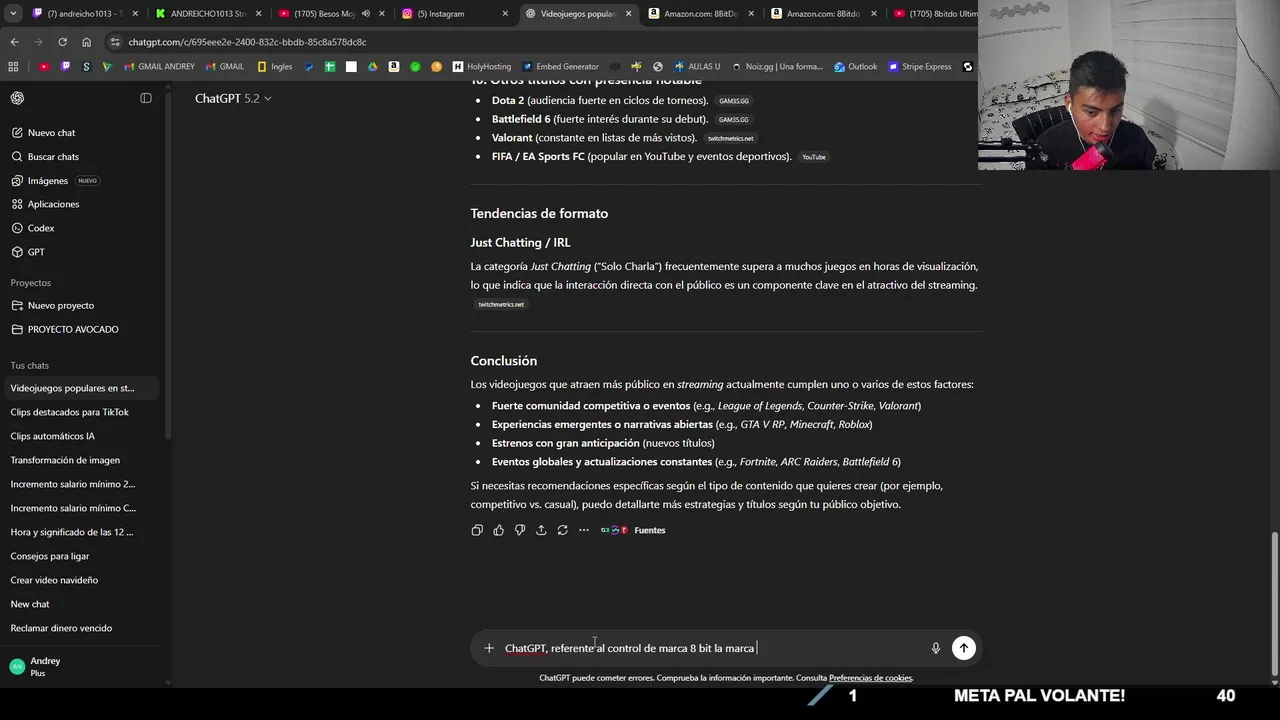The width and height of the screenshot is (1280, 720).
Task: Open Andrey Plus account menu
Action: 84,667
